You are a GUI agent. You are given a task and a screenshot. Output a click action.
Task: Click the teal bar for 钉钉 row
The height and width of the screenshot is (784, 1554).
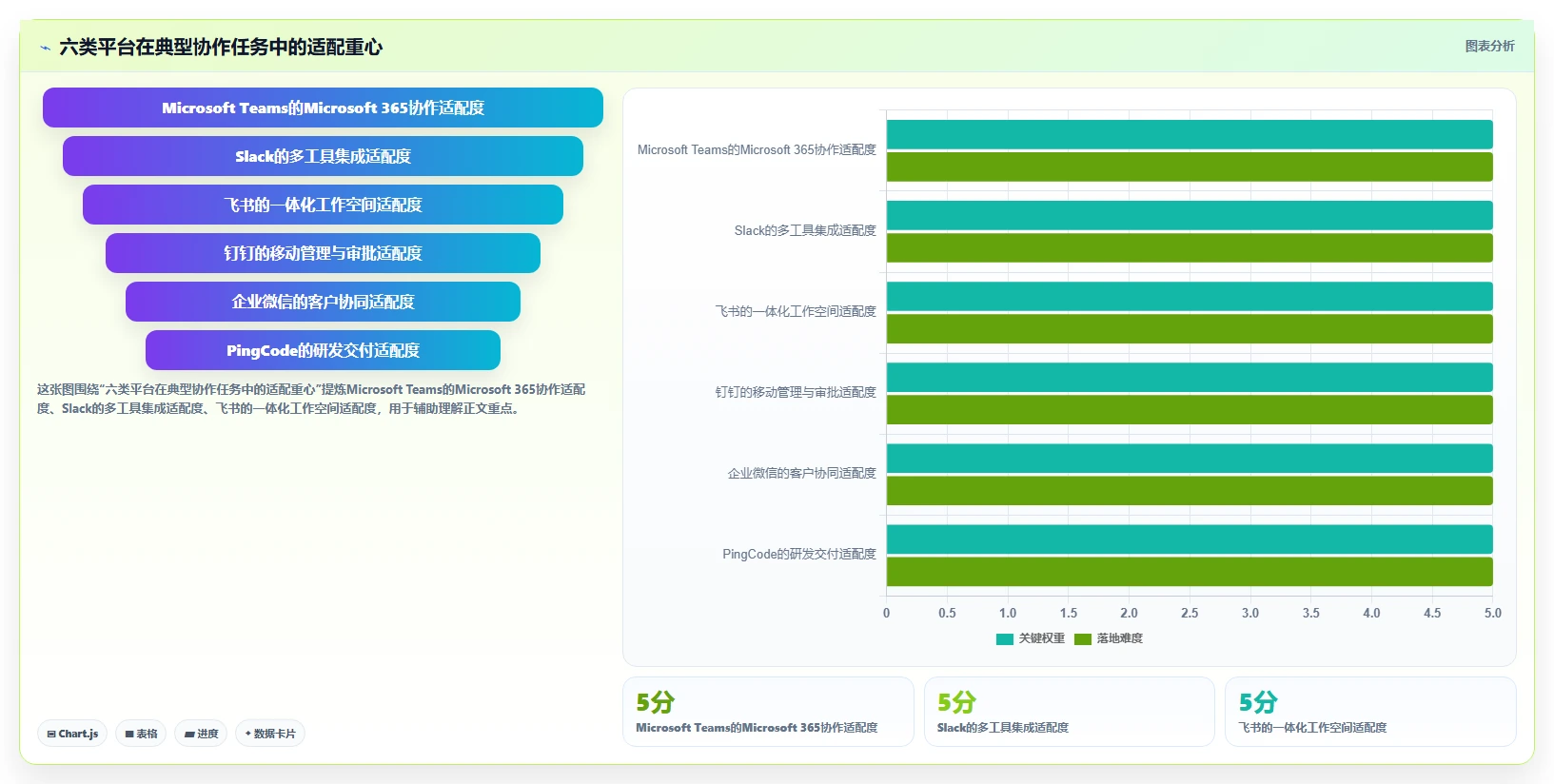pyautogui.click(x=1190, y=377)
